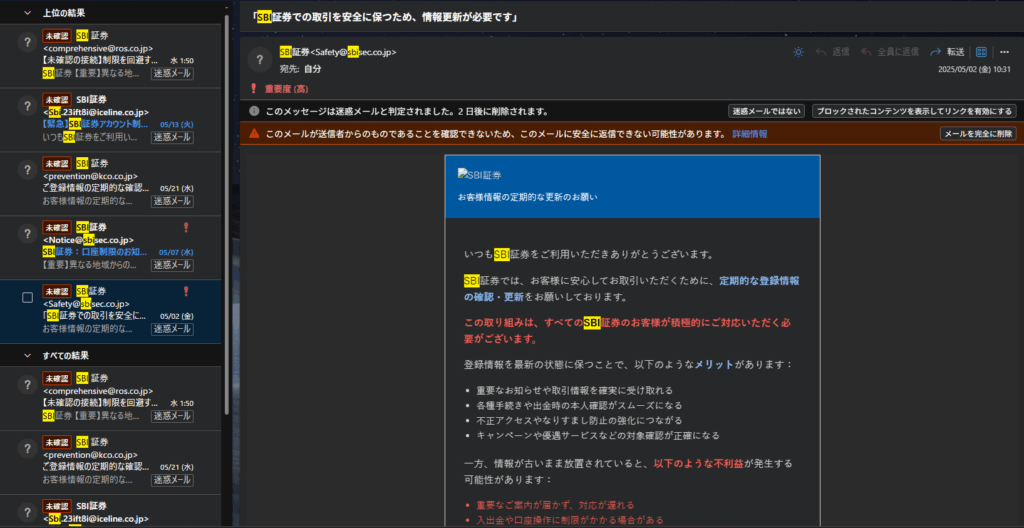
Task: Mark message as 迷惑メールではない
Action: [x=766, y=111]
